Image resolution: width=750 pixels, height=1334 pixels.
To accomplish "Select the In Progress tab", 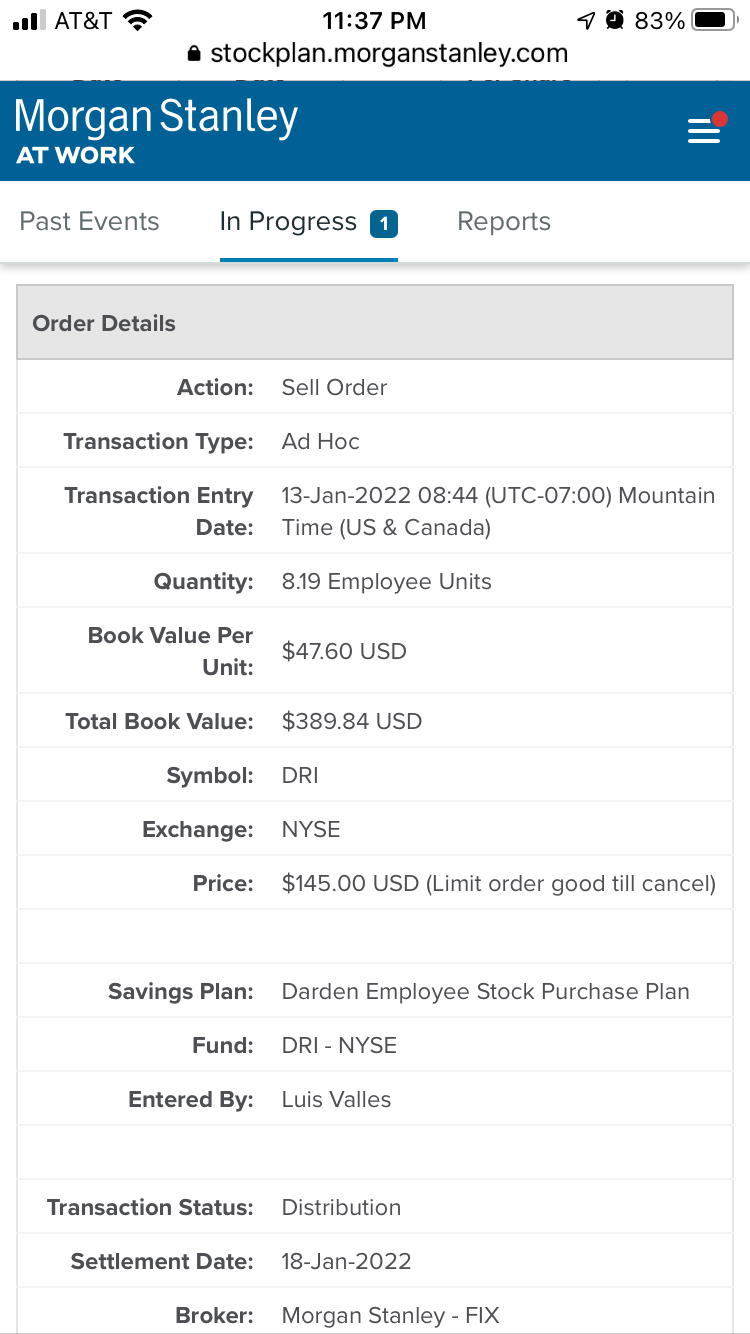I will pos(288,222).
